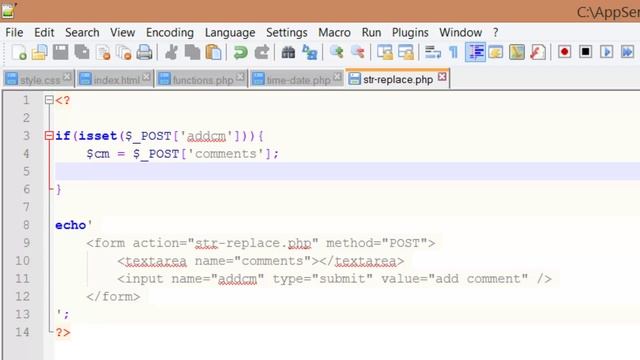Open the Edit menu
Viewport: 640px width, 360px height.
[44, 32]
